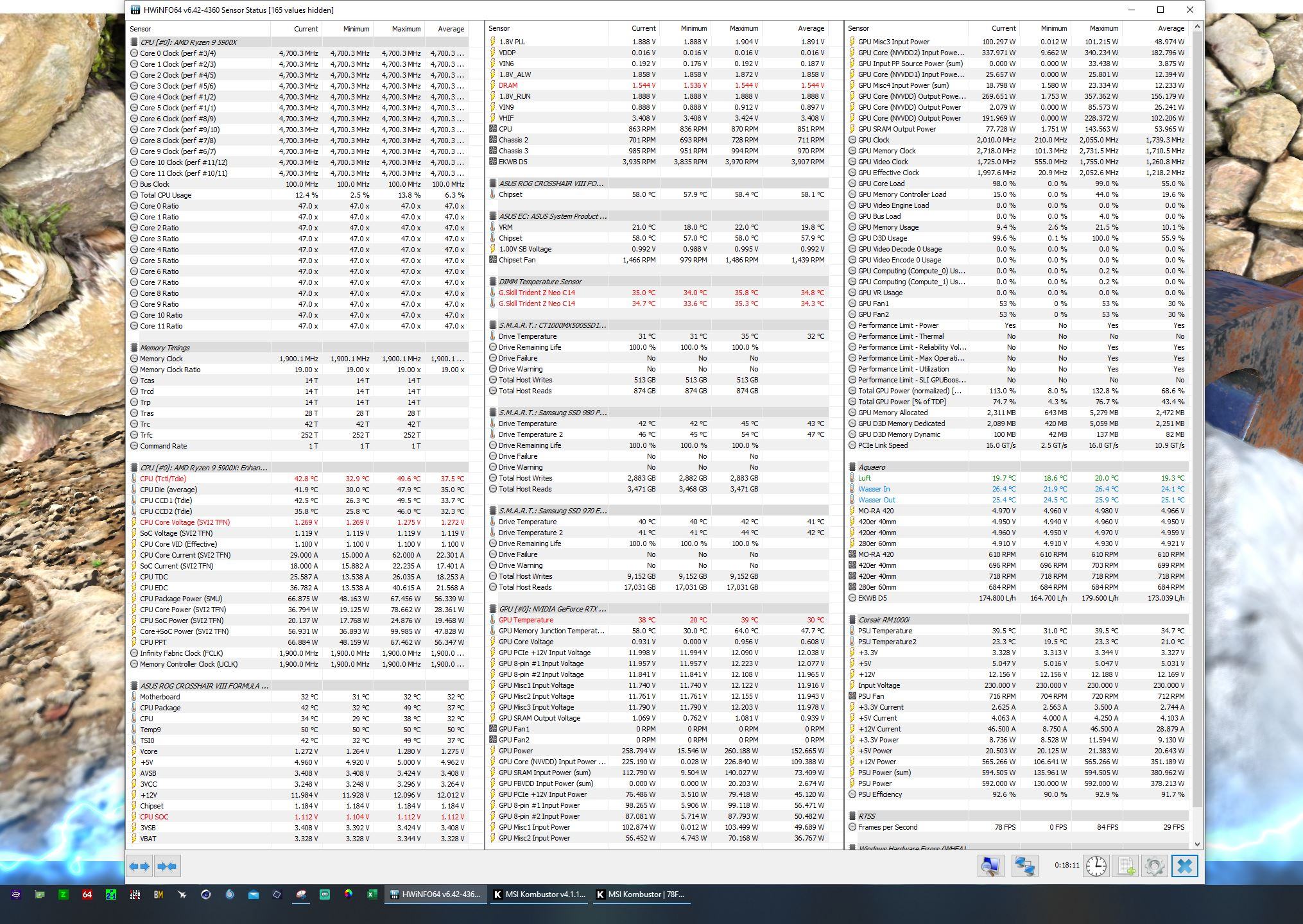
Task: Click the expand panels arrows button
Action: 139,866
